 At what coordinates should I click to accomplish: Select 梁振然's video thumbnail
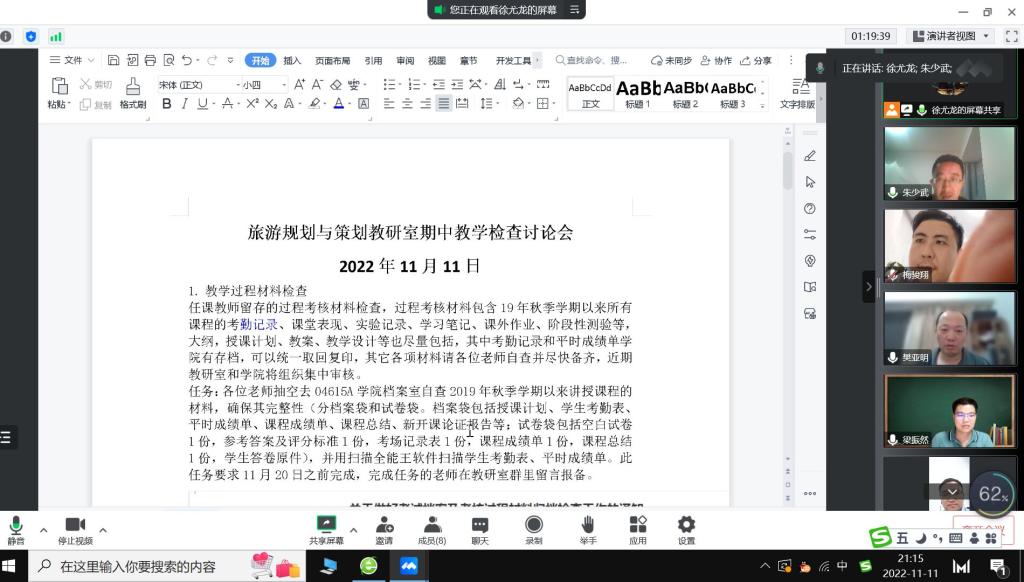coord(949,411)
